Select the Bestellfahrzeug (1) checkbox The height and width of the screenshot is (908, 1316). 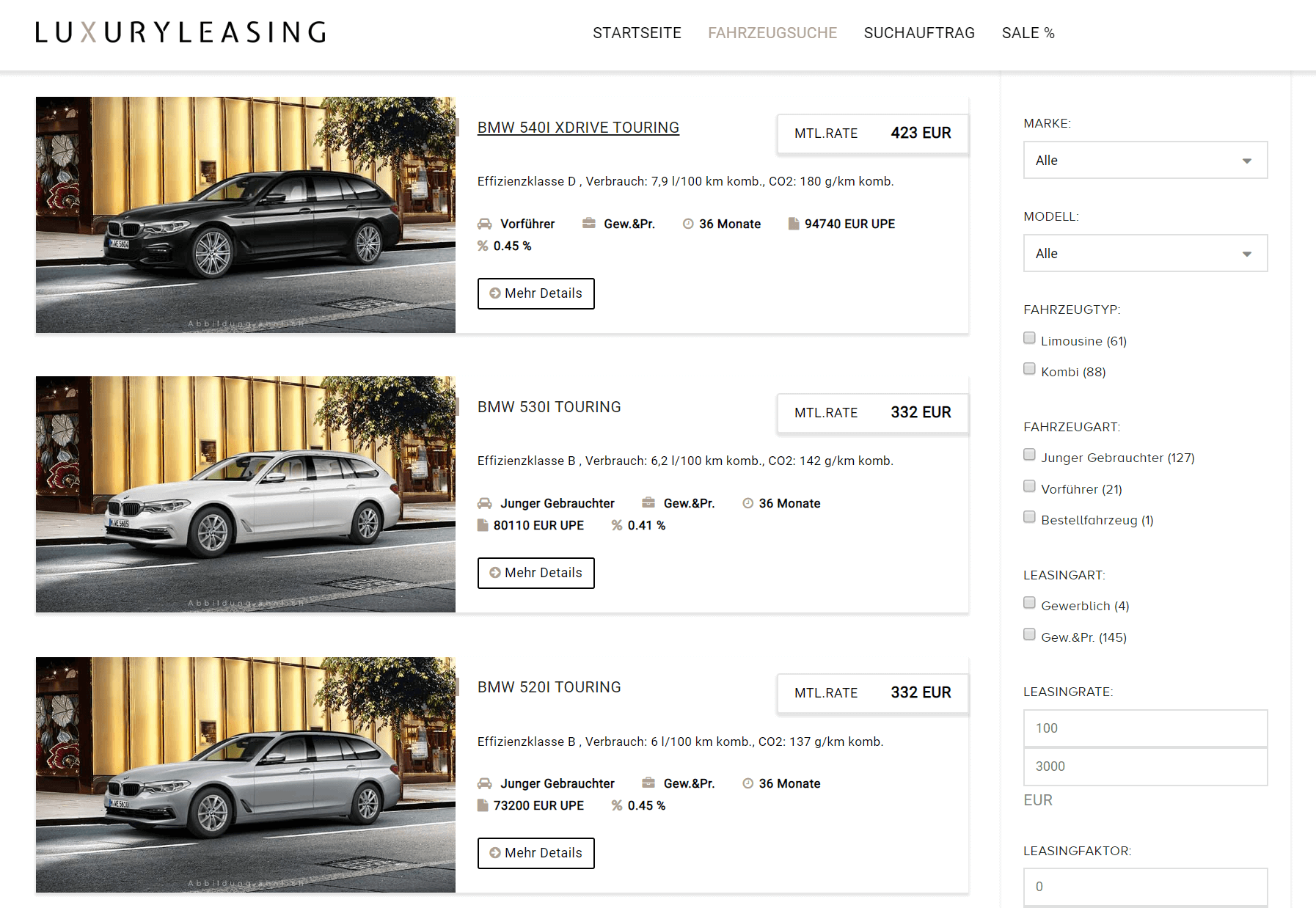tap(1029, 517)
